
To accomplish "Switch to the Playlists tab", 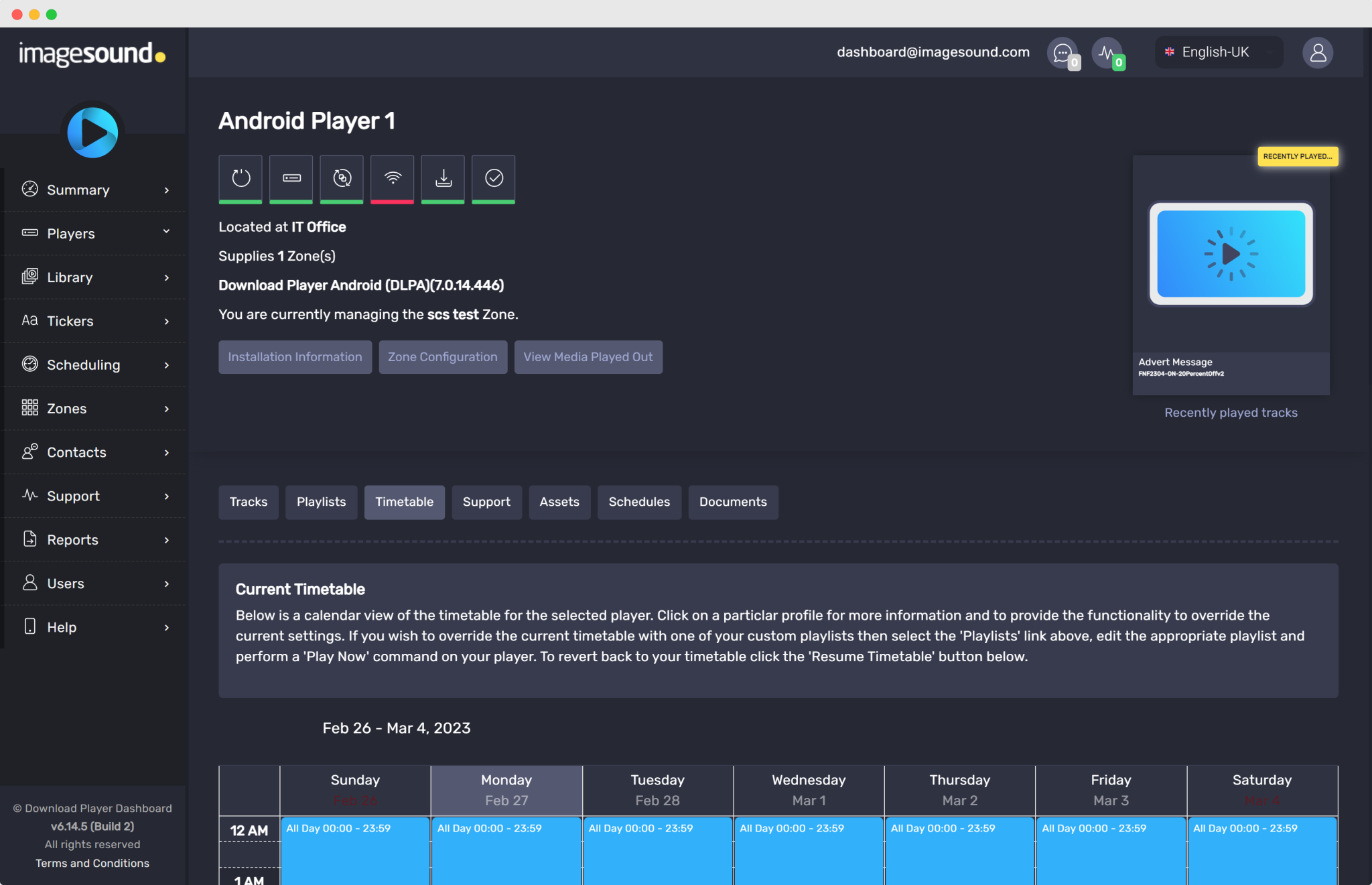I will (322, 502).
